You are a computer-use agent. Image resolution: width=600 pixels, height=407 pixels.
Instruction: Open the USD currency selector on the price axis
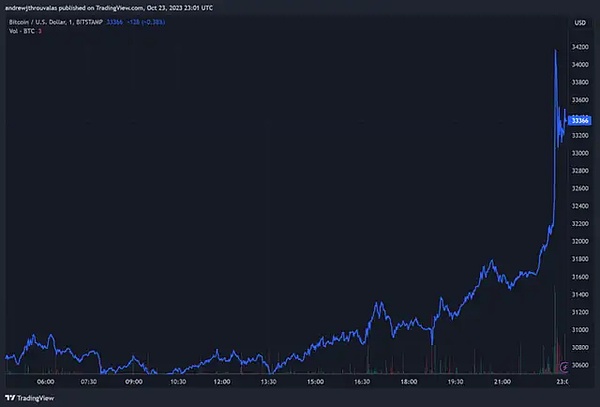[x=578, y=21]
